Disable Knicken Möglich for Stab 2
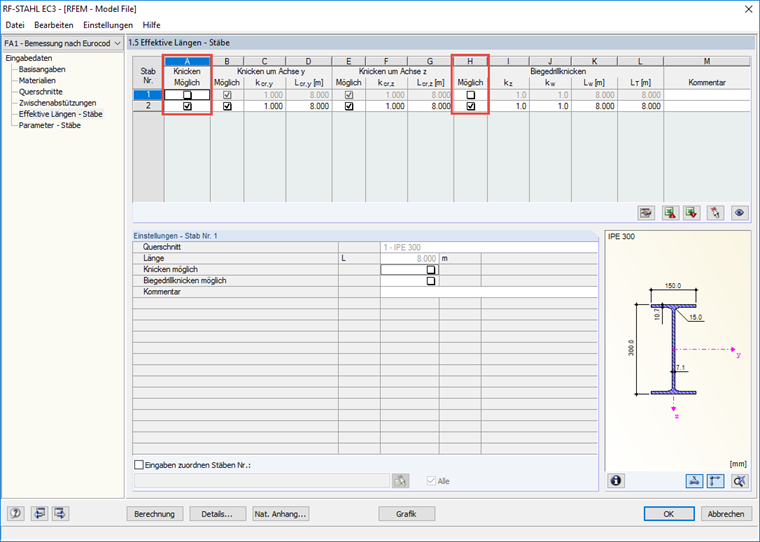760x542 pixels. [x=187, y=106]
